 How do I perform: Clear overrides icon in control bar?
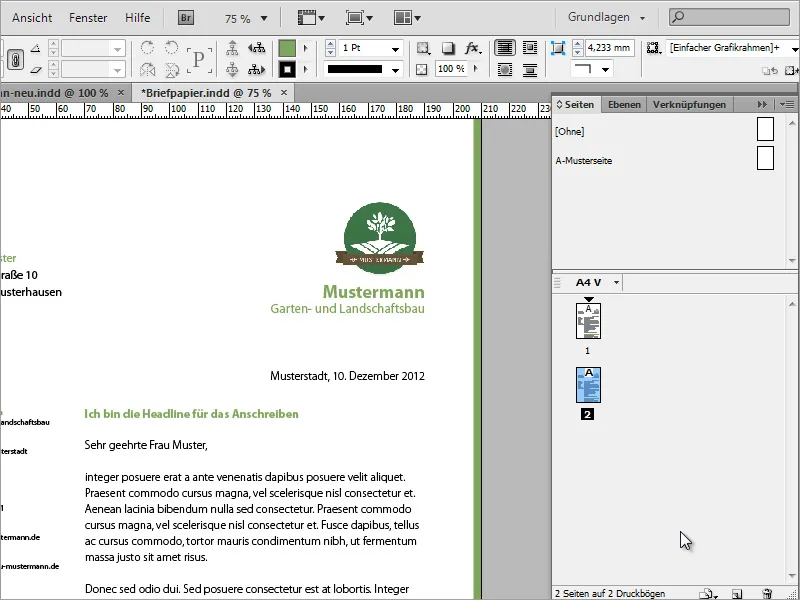coord(768,71)
